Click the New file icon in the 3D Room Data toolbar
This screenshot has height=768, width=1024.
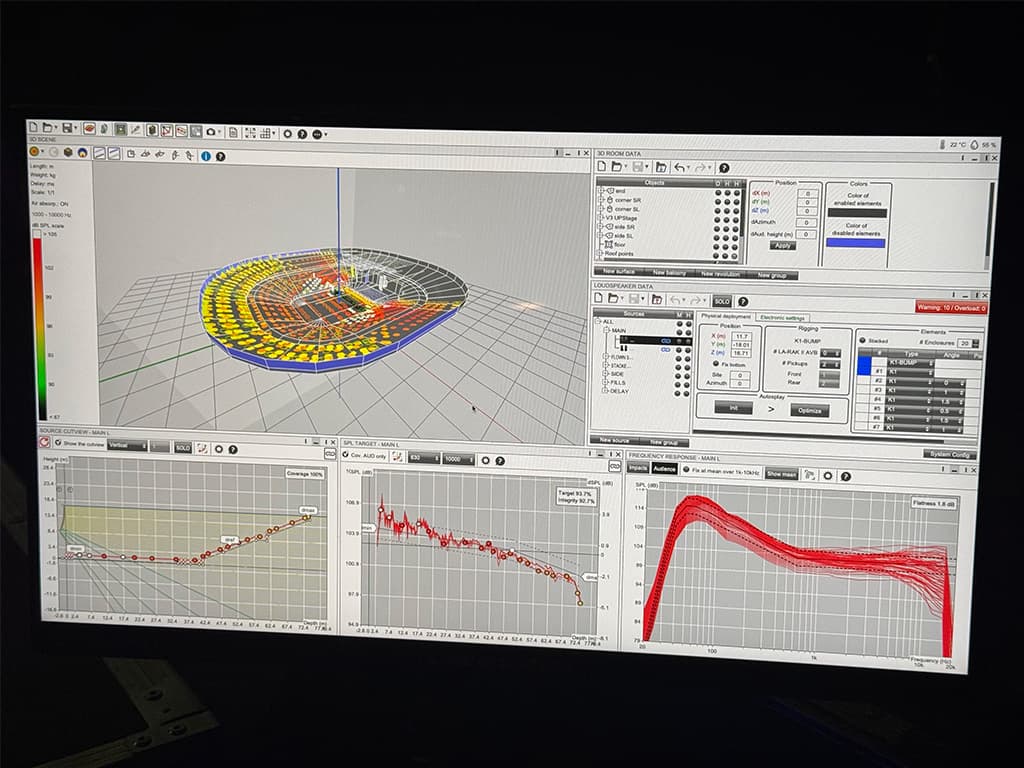click(602, 167)
